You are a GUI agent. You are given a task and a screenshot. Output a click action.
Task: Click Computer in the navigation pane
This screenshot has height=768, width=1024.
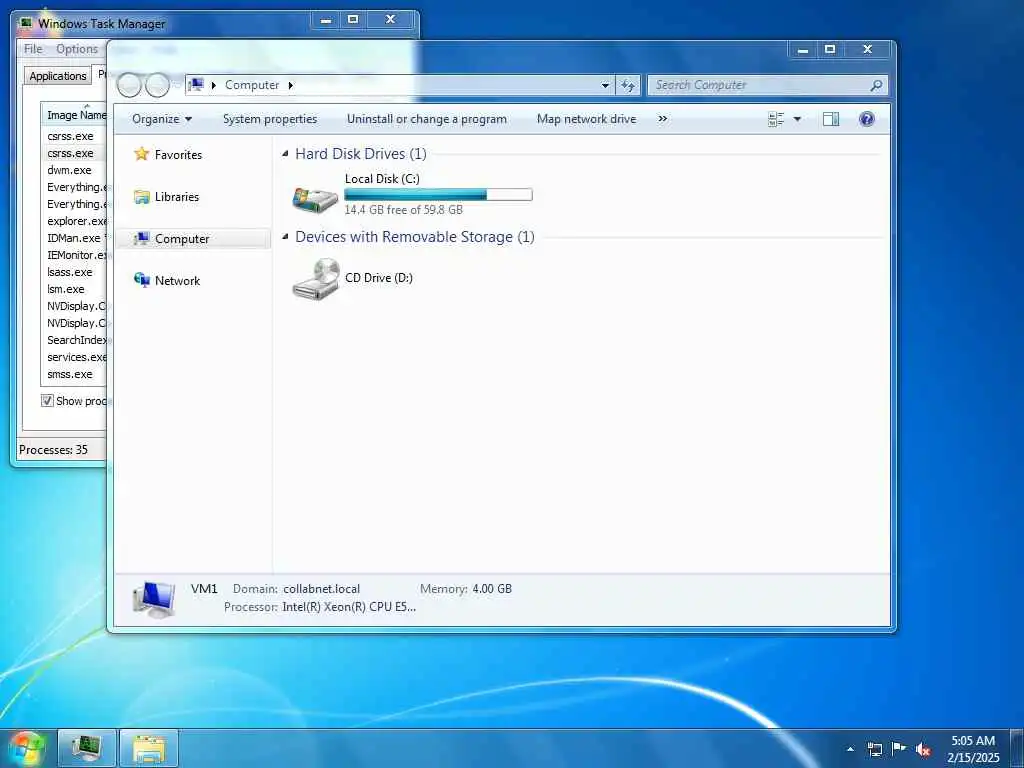click(x=182, y=239)
